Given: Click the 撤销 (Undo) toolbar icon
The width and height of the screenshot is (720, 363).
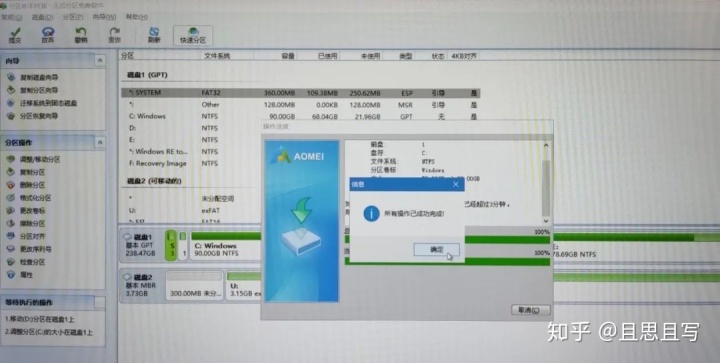Looking at the screenshot, I should click(x=81, y=35).
